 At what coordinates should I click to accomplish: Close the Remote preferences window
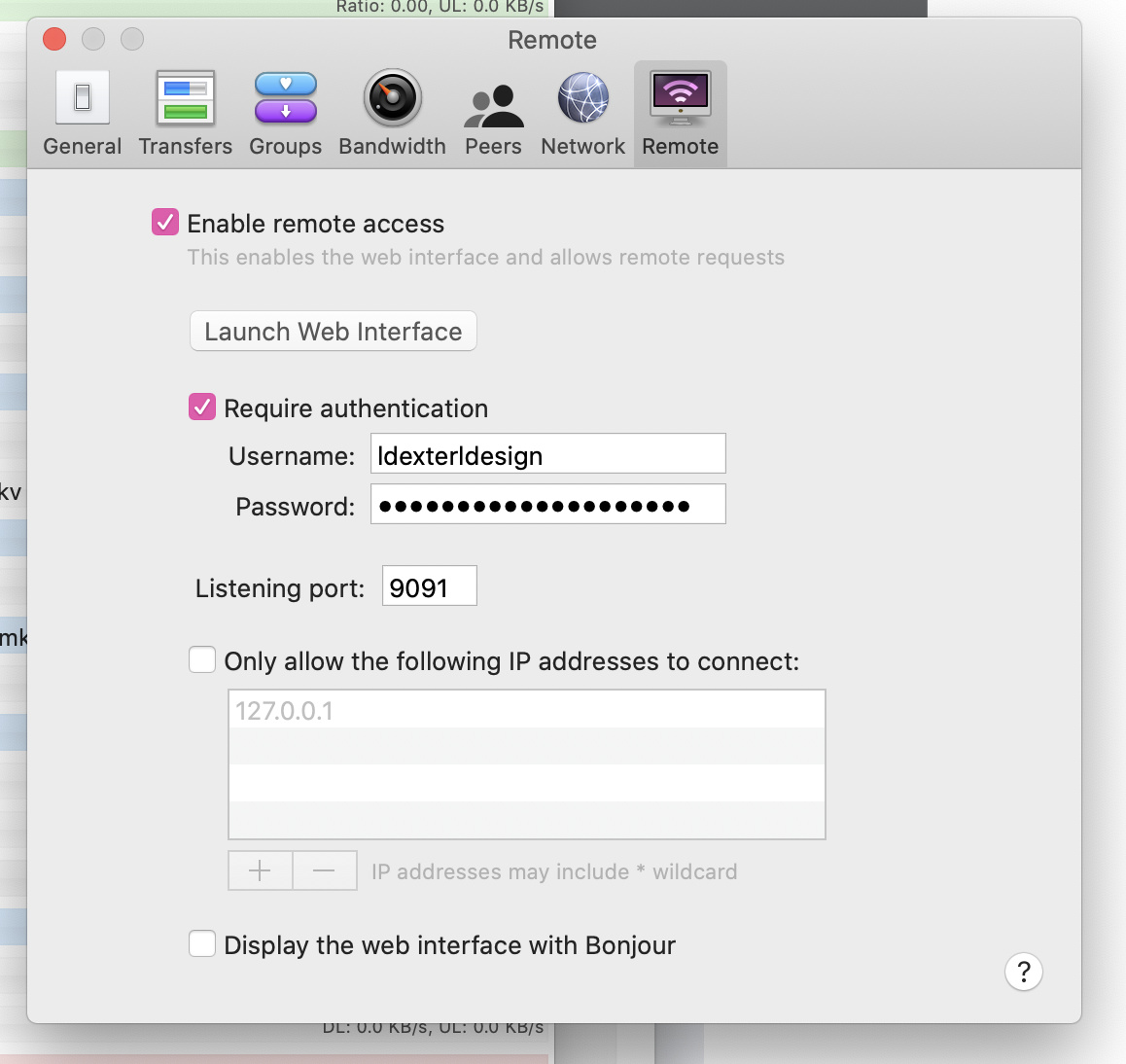click(x=54, y=39)
